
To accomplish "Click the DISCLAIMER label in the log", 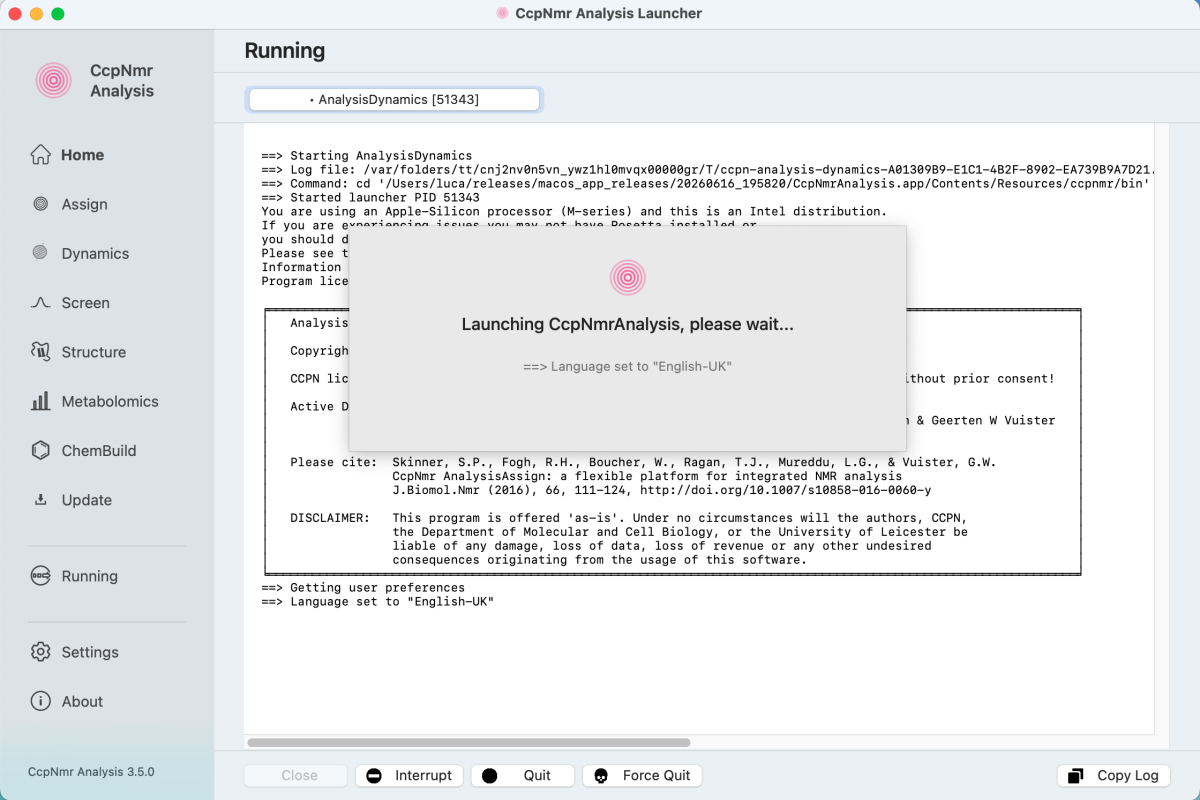I will coord(330,518).
